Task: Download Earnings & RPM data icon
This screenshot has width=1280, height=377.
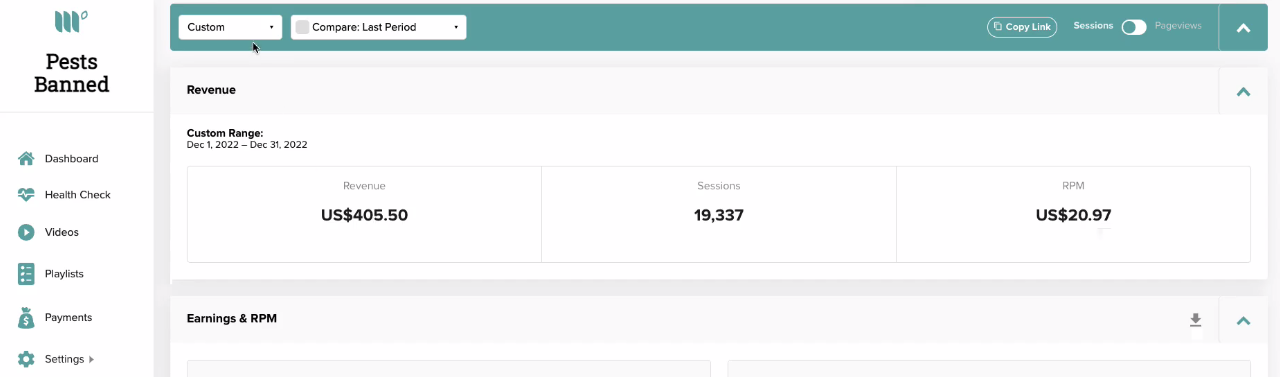Action: pos(1195,320)
